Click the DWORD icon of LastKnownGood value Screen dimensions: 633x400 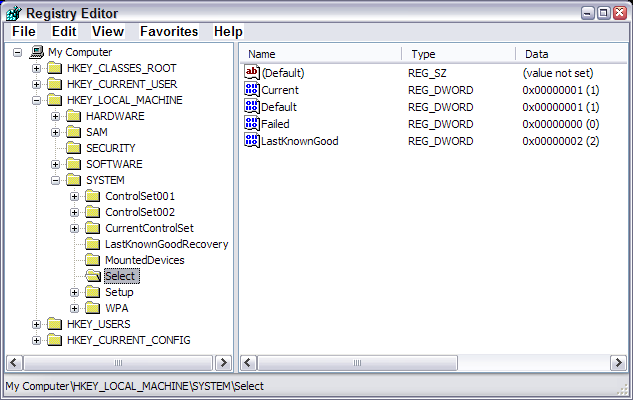252,140
